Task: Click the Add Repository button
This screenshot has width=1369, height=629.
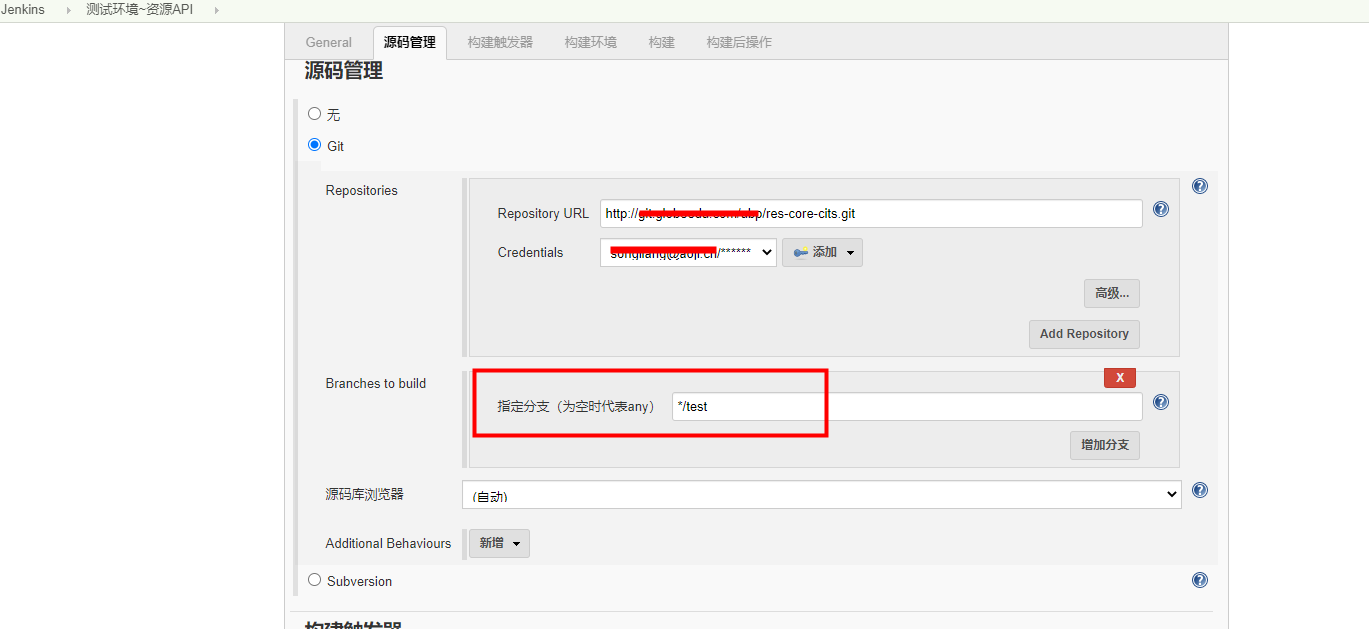Action: 1084,334
